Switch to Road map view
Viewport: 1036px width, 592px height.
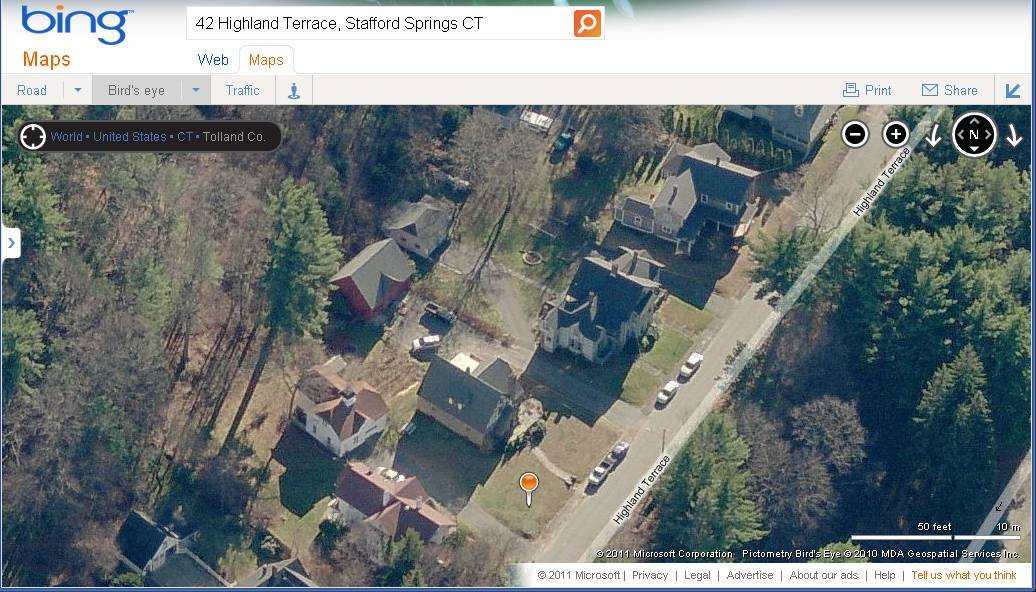point(32,91)
